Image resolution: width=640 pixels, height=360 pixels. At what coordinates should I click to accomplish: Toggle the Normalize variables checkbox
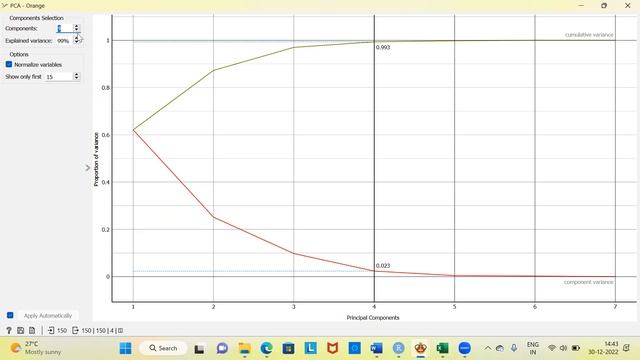pyautogui.click(x=9, y=64)
